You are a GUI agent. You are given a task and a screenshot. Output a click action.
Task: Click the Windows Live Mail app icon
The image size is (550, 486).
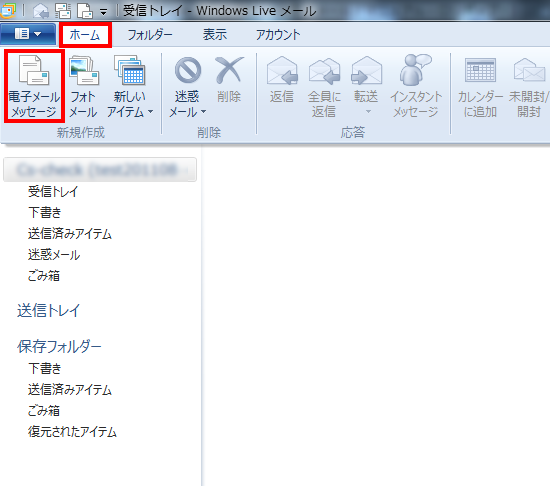[8, 11]
